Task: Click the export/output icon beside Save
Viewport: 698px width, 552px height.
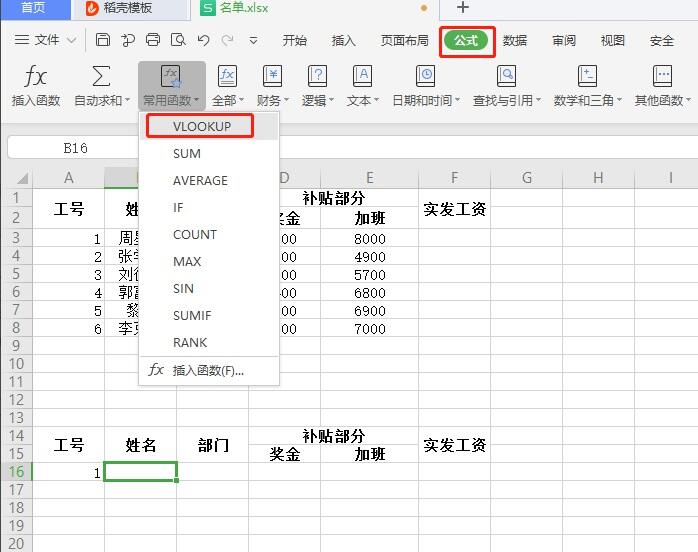Action: [x=128, y=40]
